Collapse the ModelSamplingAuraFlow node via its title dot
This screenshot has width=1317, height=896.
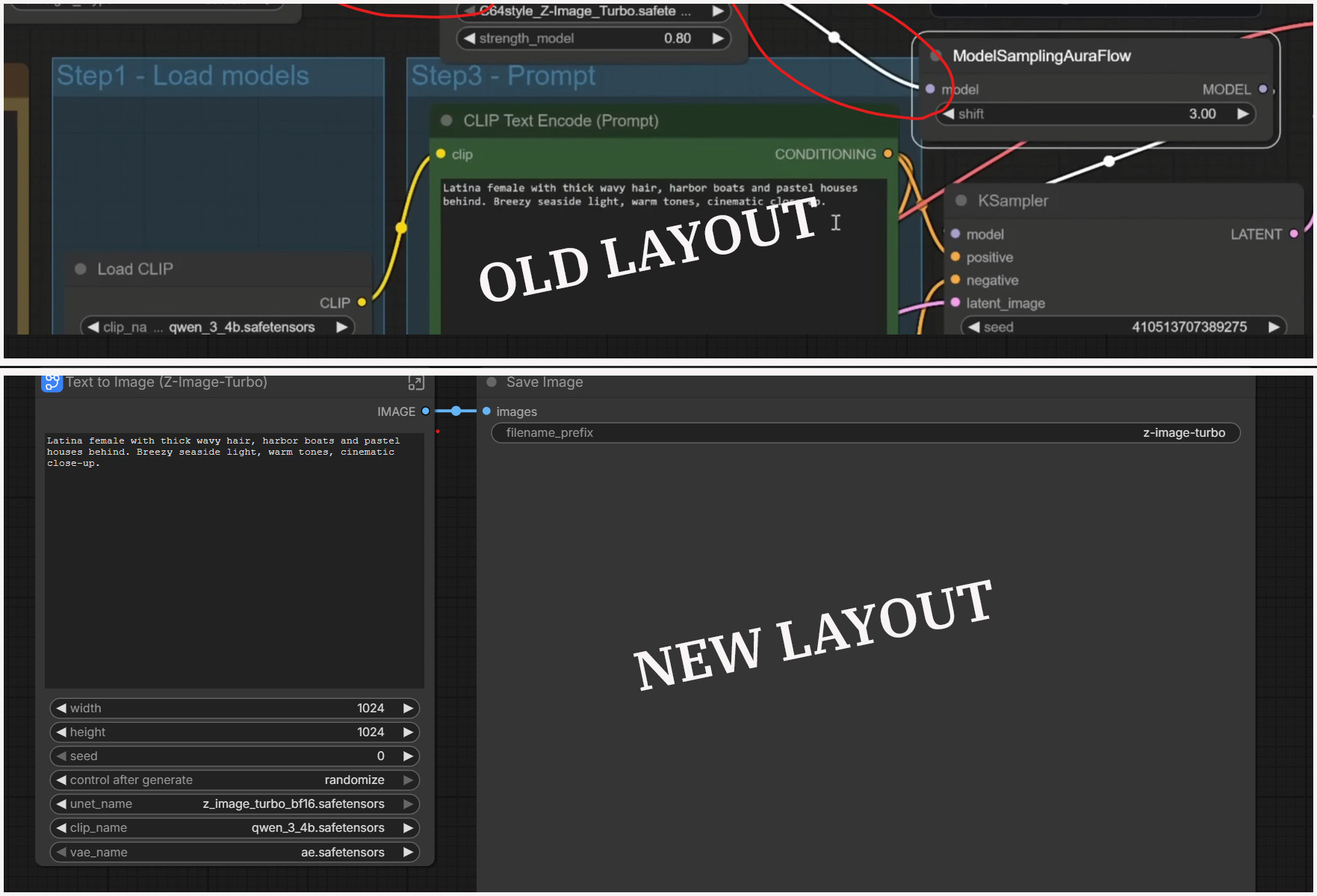(x=935, y=56)
